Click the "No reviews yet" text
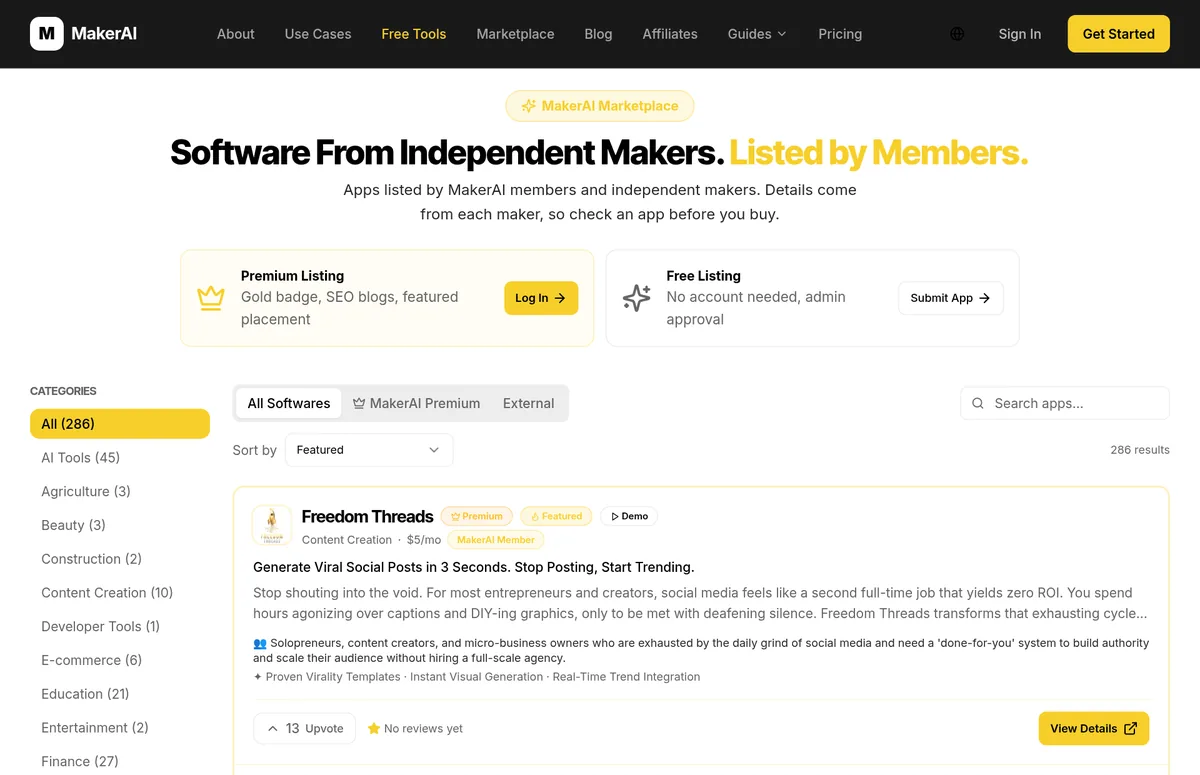The image size is (1200, 775). [x=423, y=729]
